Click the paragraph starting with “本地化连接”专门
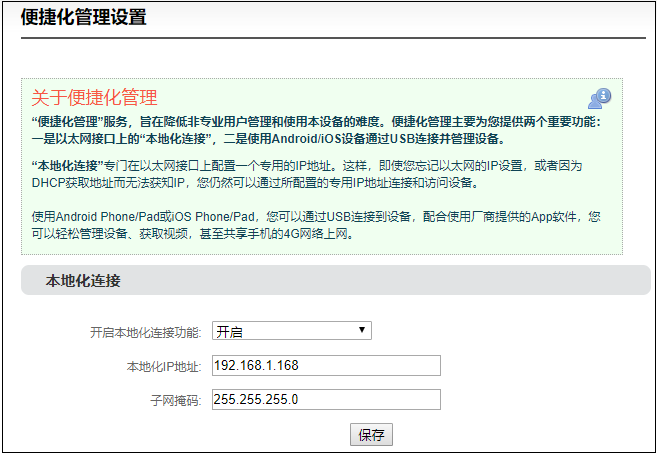This screenshot has height=454, width=657. tap(307, 175)
